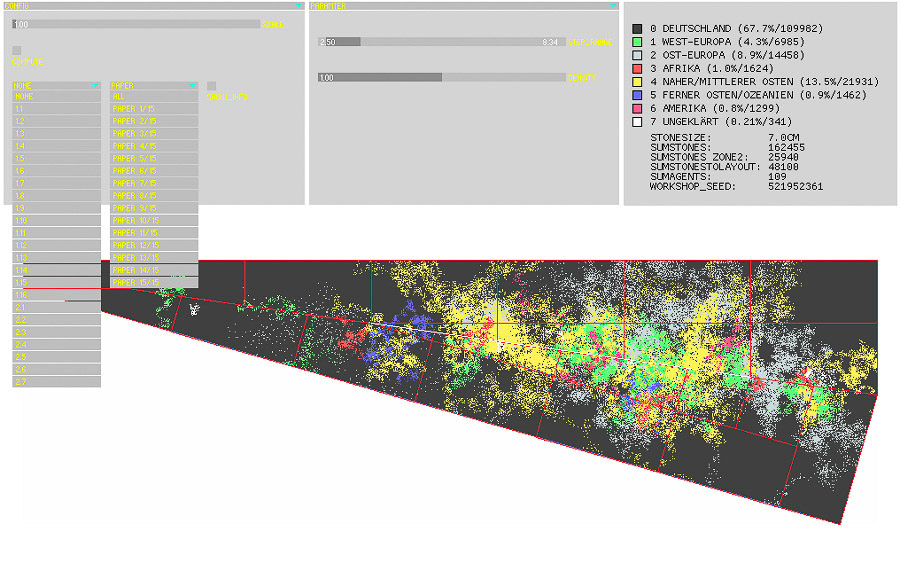Pick zone entry 2.5
Screen dimensions: 900x563
[x=56, y=358]
